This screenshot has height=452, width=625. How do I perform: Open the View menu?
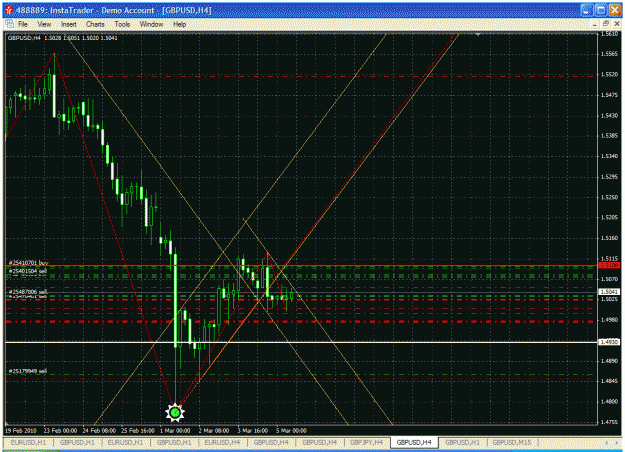tap(44, 24)
